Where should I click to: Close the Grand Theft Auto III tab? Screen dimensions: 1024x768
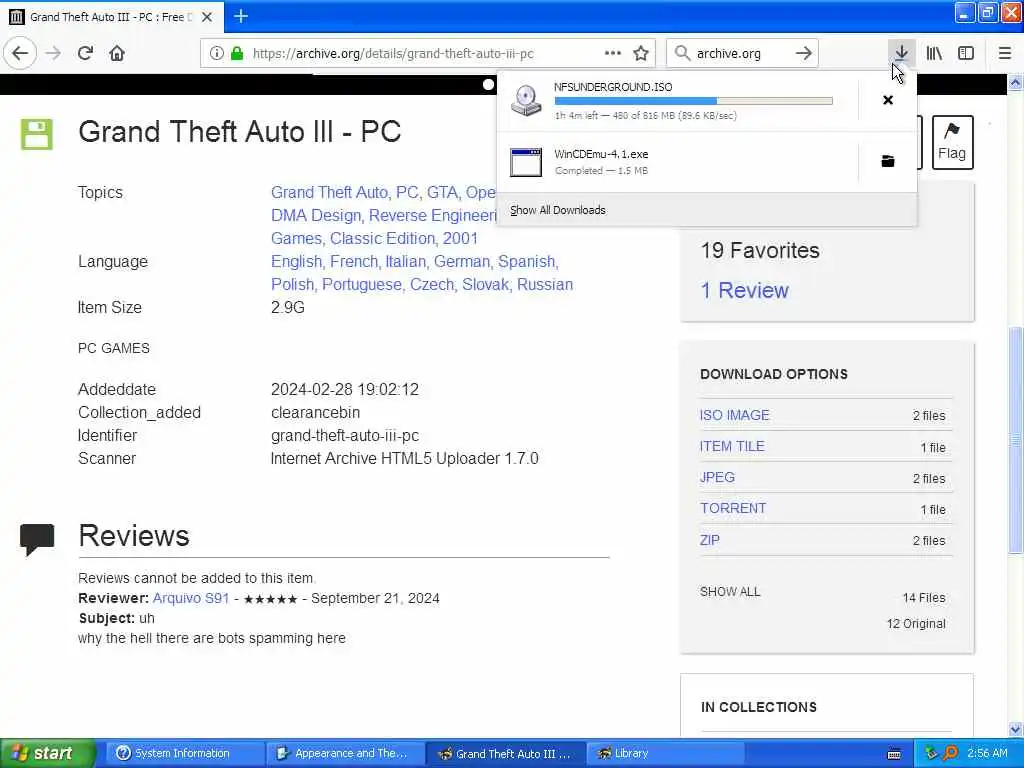click(207, 17)
